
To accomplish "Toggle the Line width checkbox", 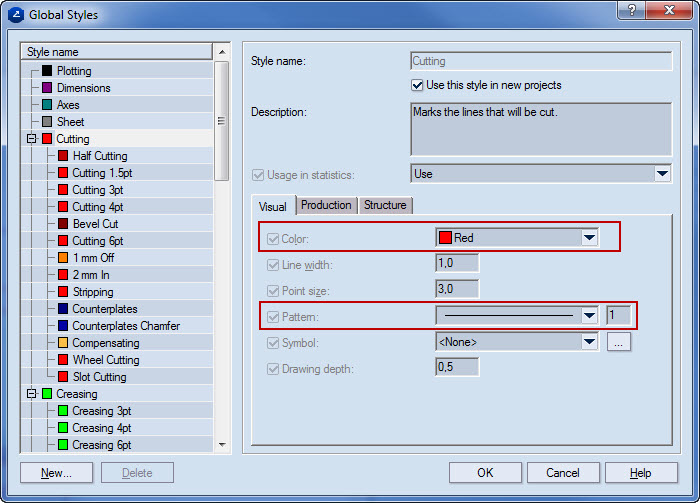I will pyautogui.click(x=273, y=265).
